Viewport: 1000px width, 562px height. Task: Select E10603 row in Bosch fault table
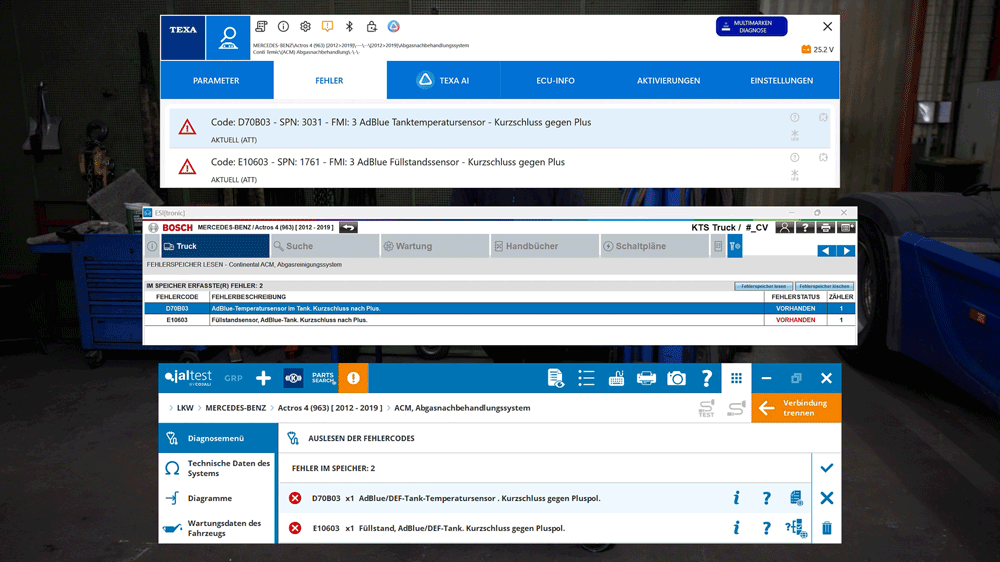pyautogui.click(x=499, y=320)
